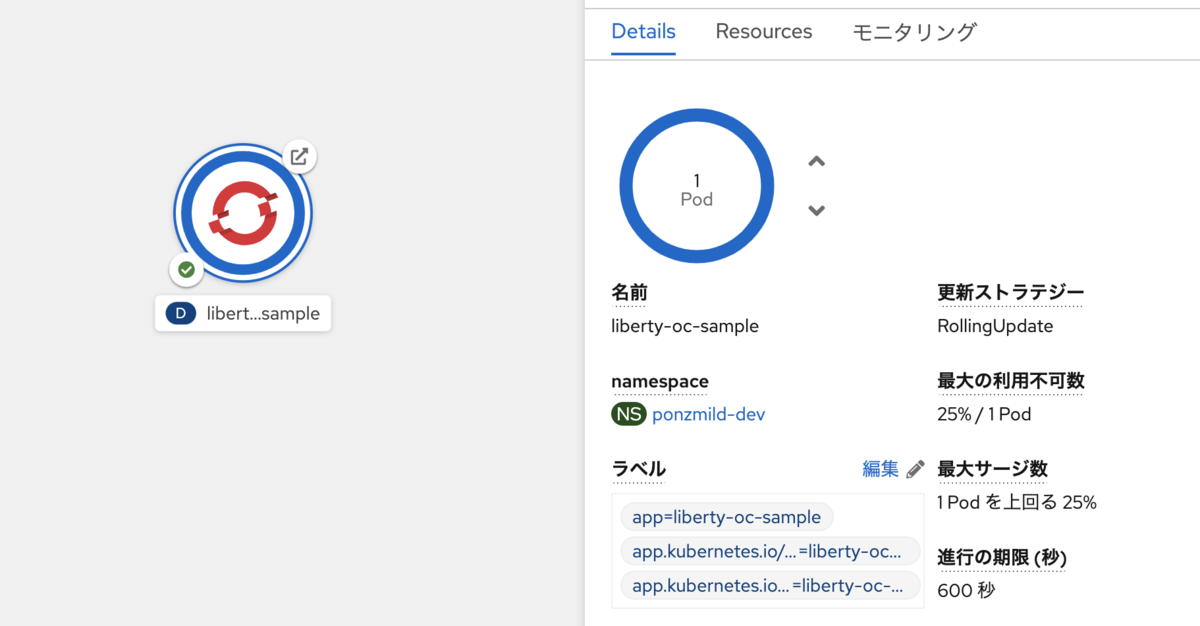Click the 1 Pod を上回る 25% value
Image resolution: width=1200 pixels, height=626 pixels.
(1017, 502)
